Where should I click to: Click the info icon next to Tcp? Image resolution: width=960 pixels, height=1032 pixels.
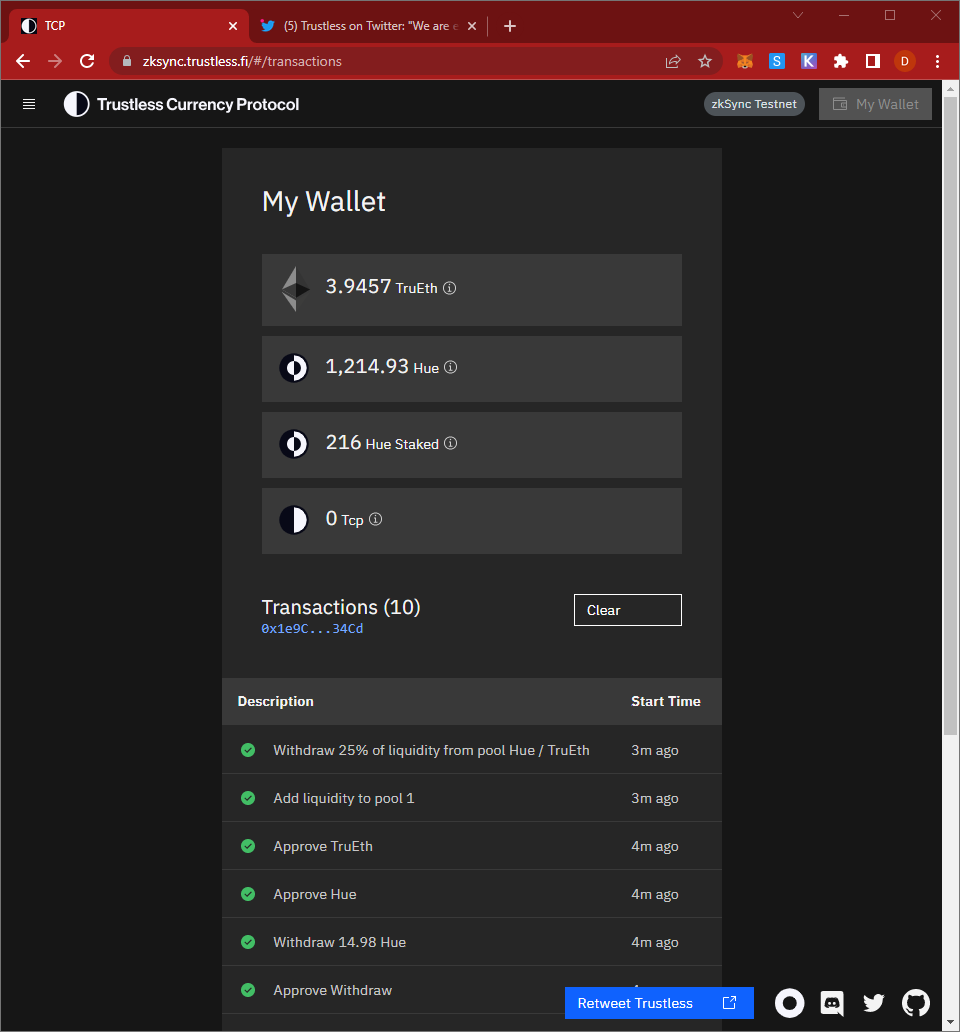[376, 519]
